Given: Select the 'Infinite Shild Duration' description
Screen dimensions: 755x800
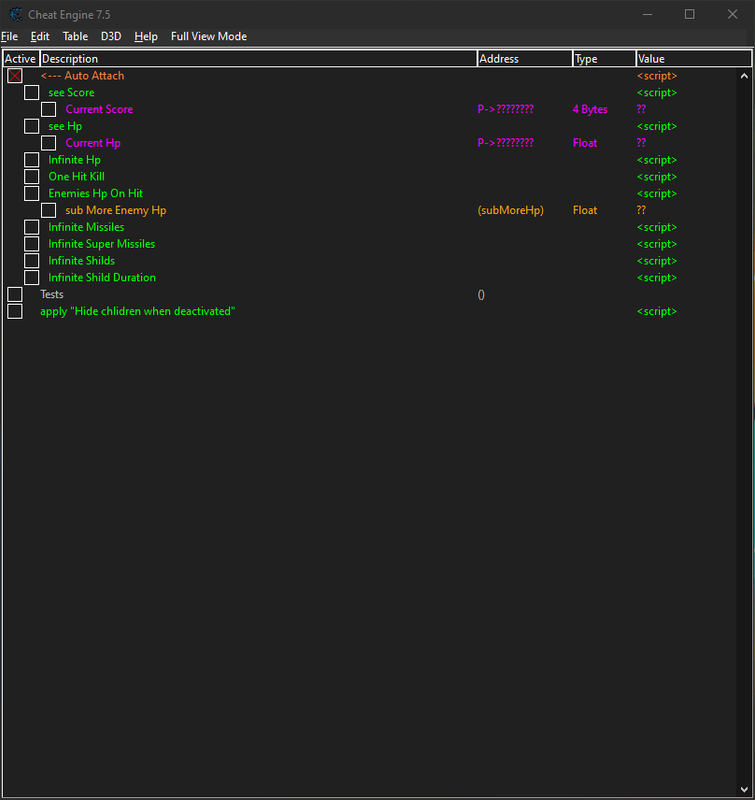Looking at the screenshot, I should (102, 278).
